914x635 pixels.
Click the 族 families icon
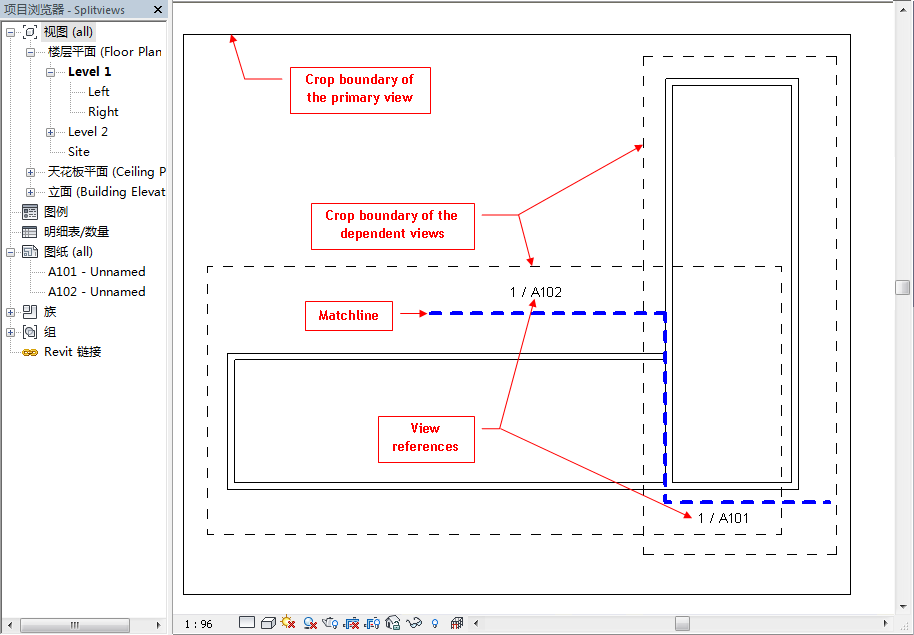coord(30,312)
